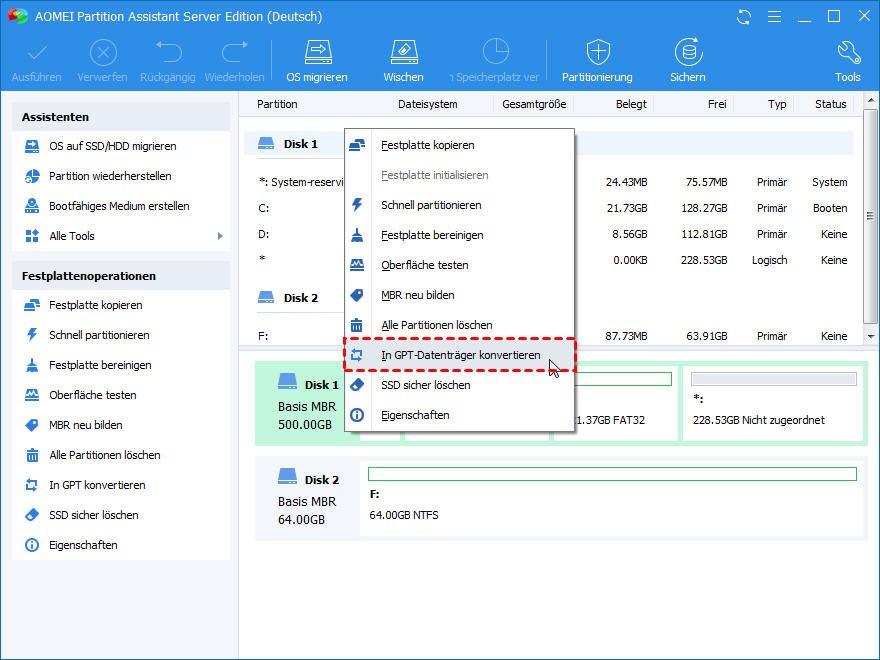This screenshot has height=660, width=880.
Task: Choose Festplatte bereinigen from context menu
Action: pos(459,235)
